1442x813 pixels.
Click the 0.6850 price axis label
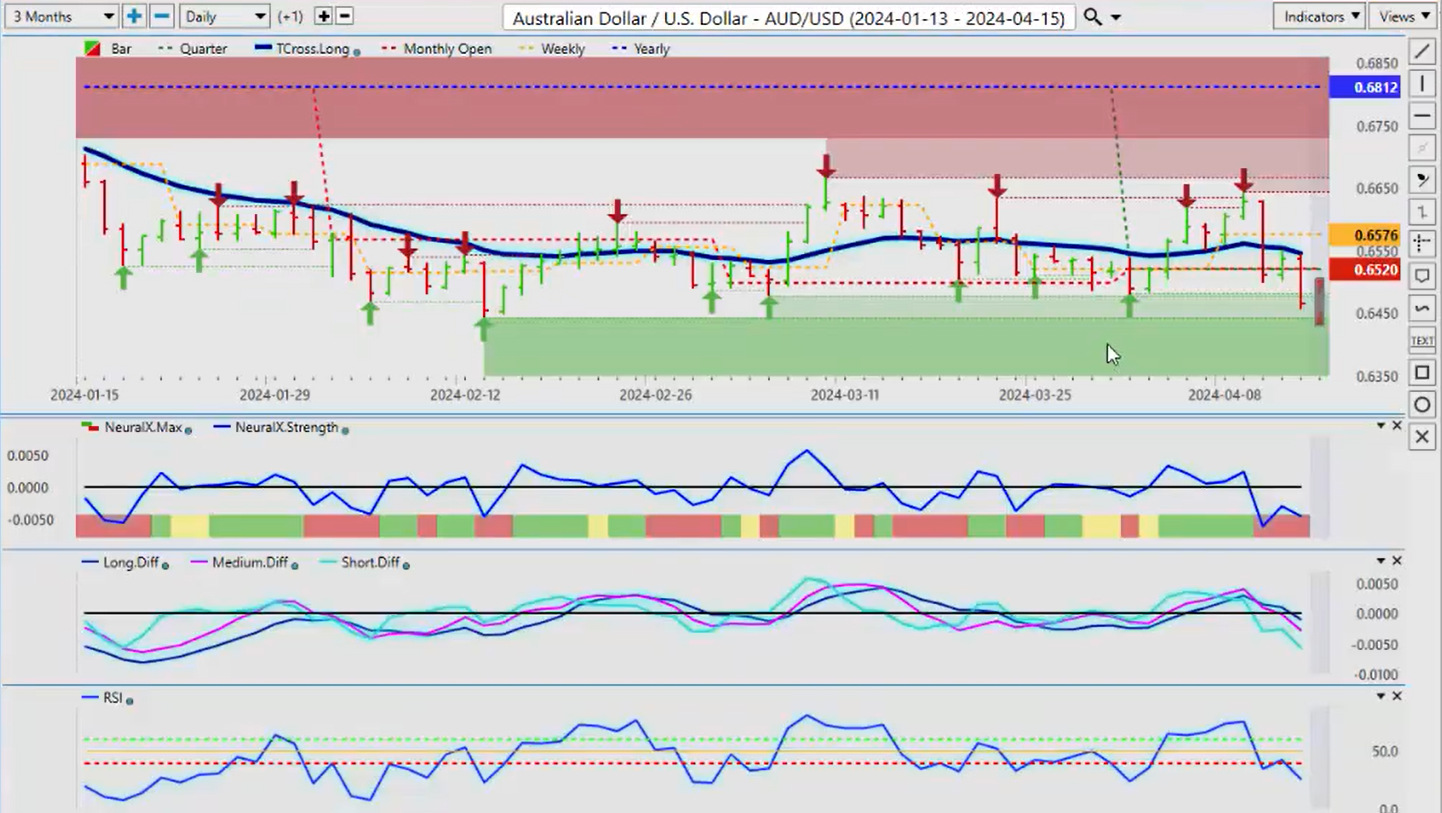coord(1376,63)
